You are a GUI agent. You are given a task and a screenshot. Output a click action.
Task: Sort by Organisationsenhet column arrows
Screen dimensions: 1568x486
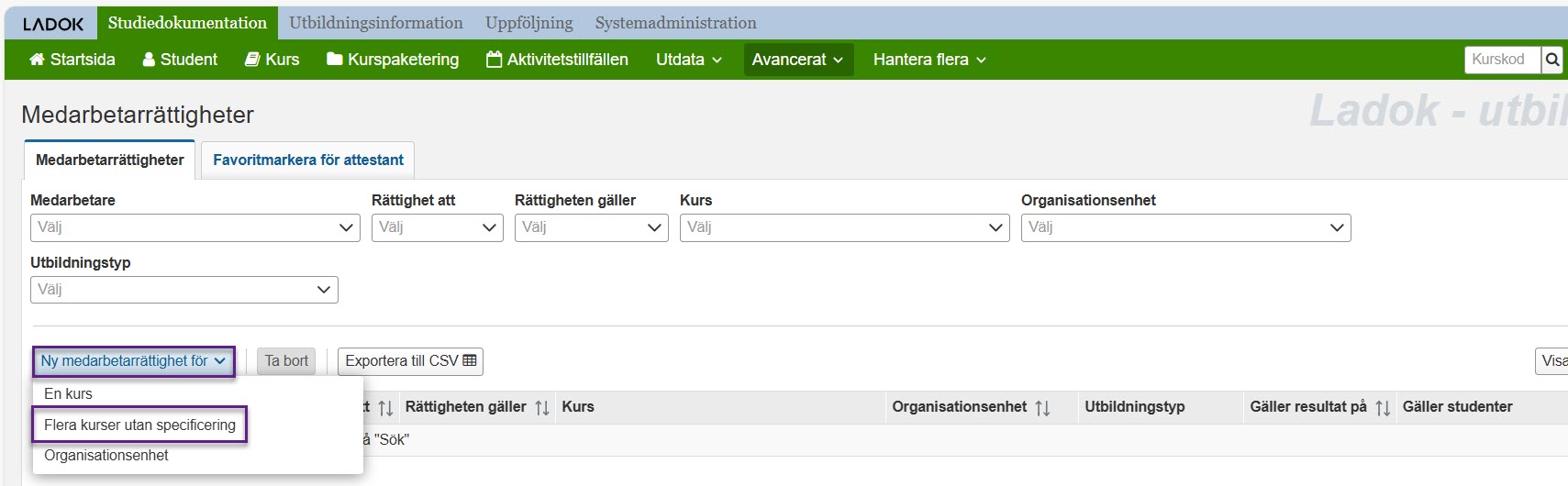click(x=1042, y=408)
